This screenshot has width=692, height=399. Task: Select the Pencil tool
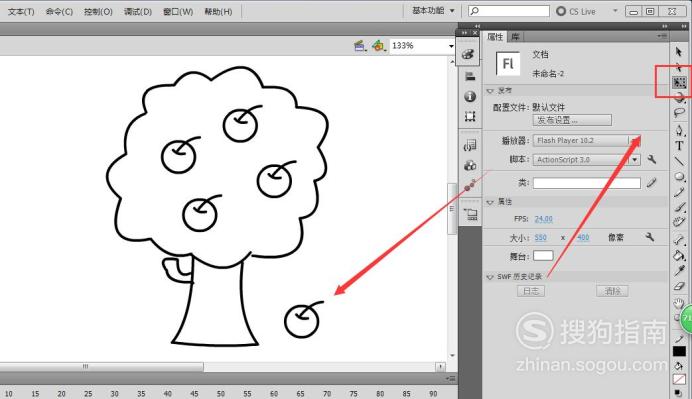click(679, 192)
